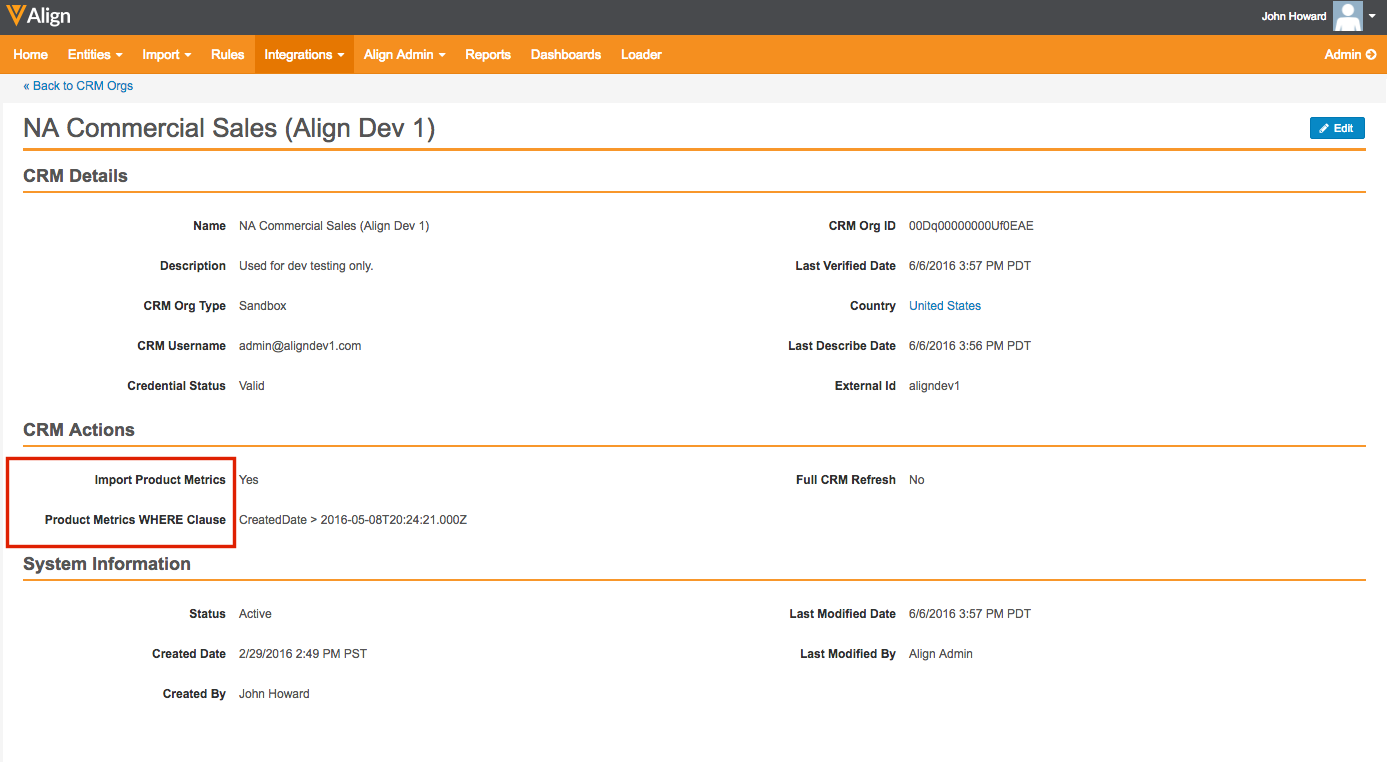This screenshot has width=1387, height=762.
Task: Click the CreatedDate WHERE clause value
Action: tap(353, 520)
